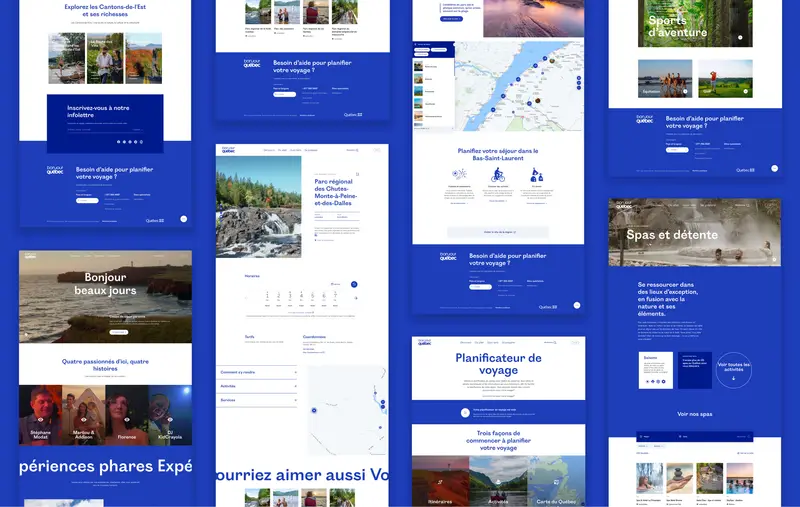Screen dimensions: 800x507
Task: Click Bonjour Québec logo over Bonjour beaux jours hero
Action: (x=31, y=256)
